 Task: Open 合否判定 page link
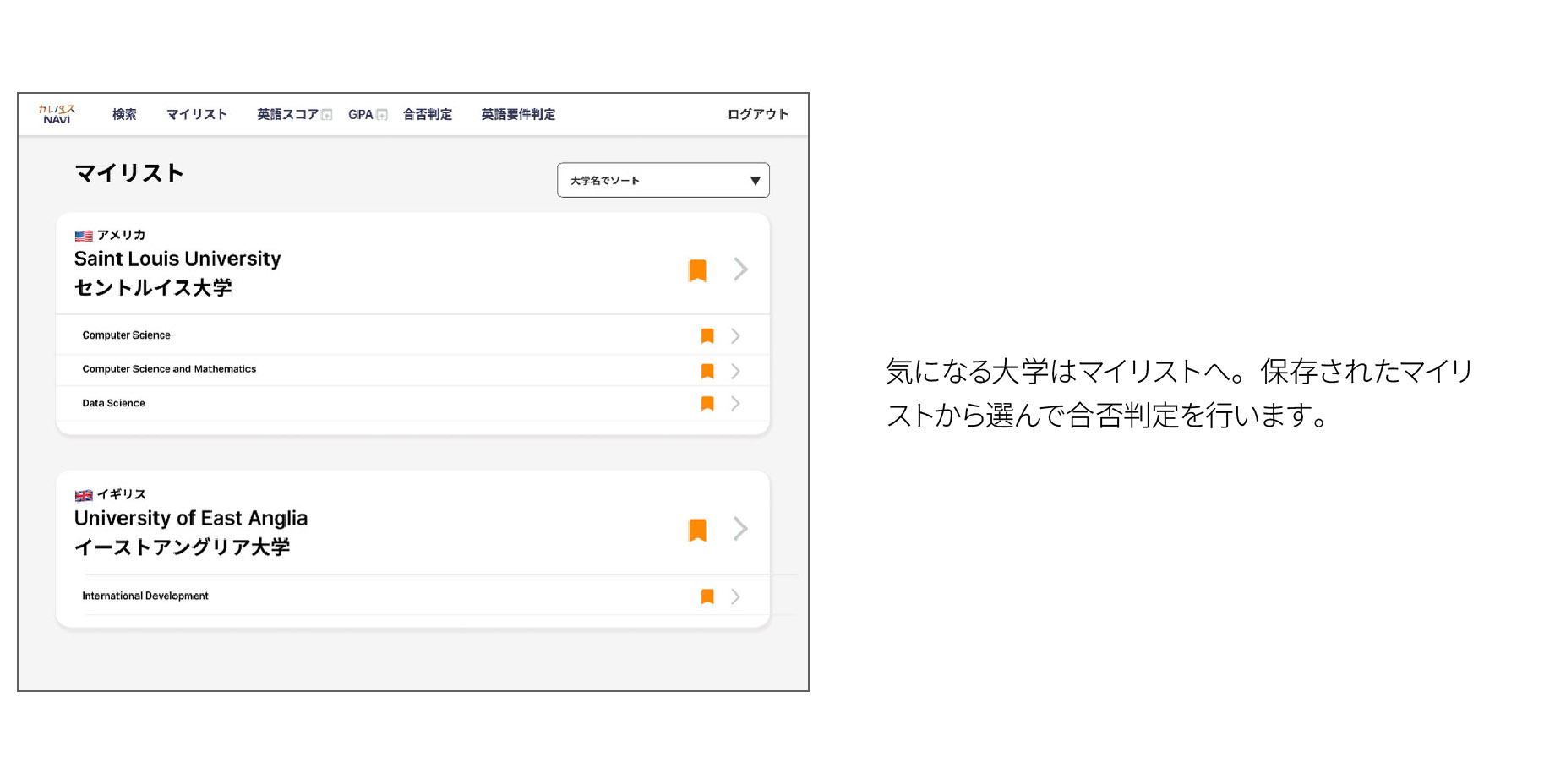coord(427,114)
